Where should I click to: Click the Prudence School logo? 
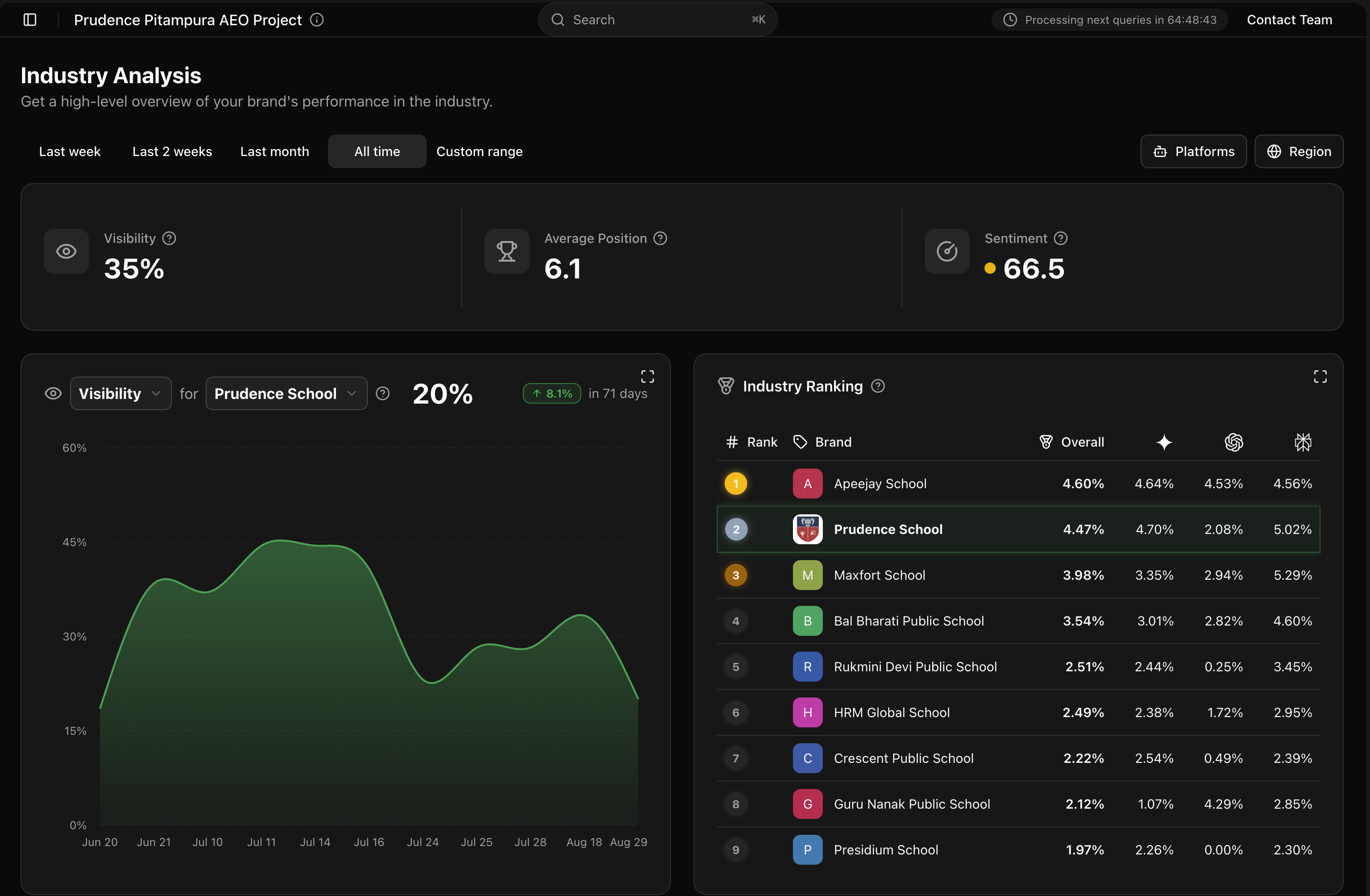pyautogui.click(x=807, y=529)
